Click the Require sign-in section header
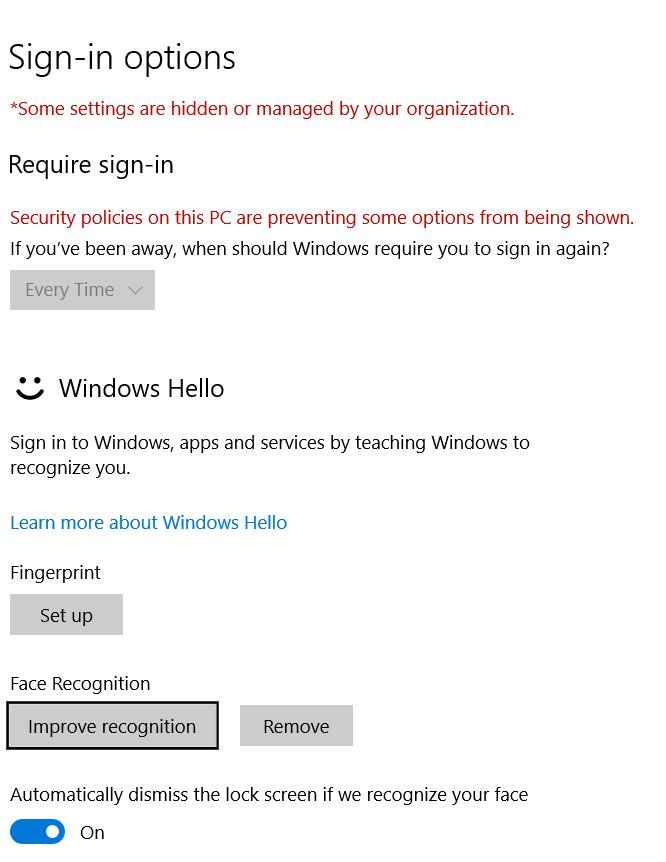 click(x=90, y=164)
